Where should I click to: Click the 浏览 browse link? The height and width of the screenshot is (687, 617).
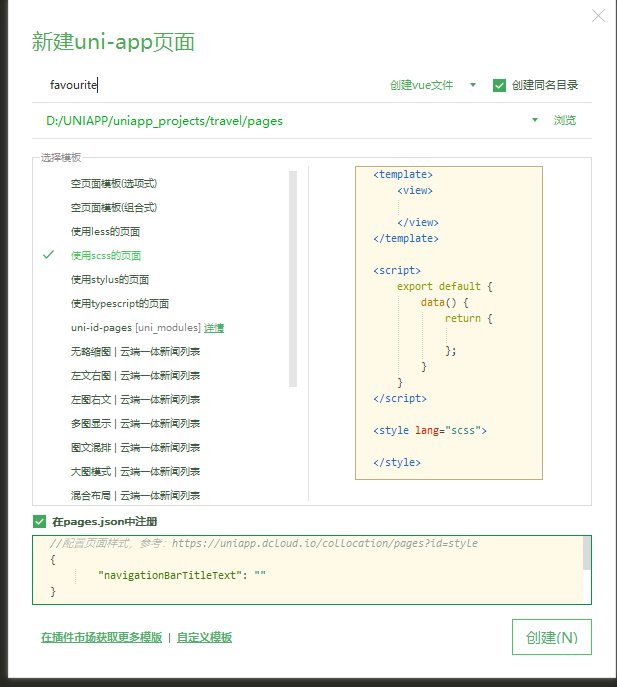coord(564,120)
